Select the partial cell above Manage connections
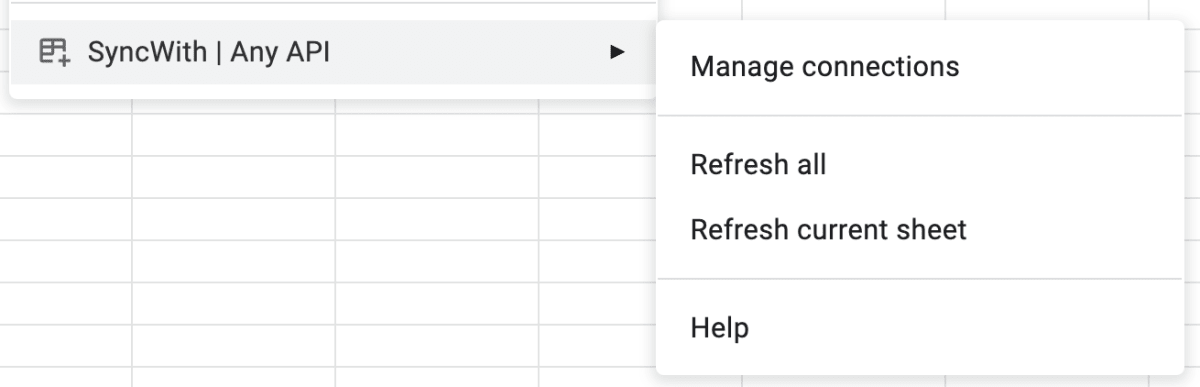 pyautogui.click(x=843, y=9)
